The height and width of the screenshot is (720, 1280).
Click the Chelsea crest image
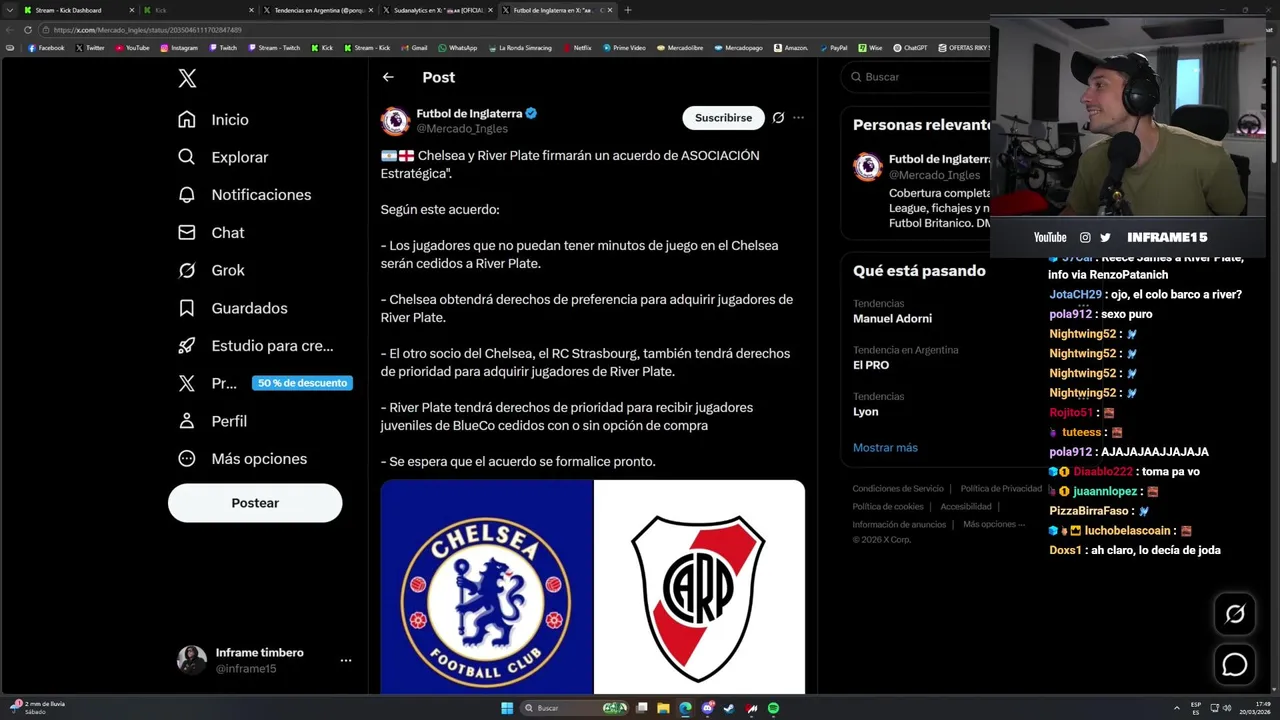point(486,587)
